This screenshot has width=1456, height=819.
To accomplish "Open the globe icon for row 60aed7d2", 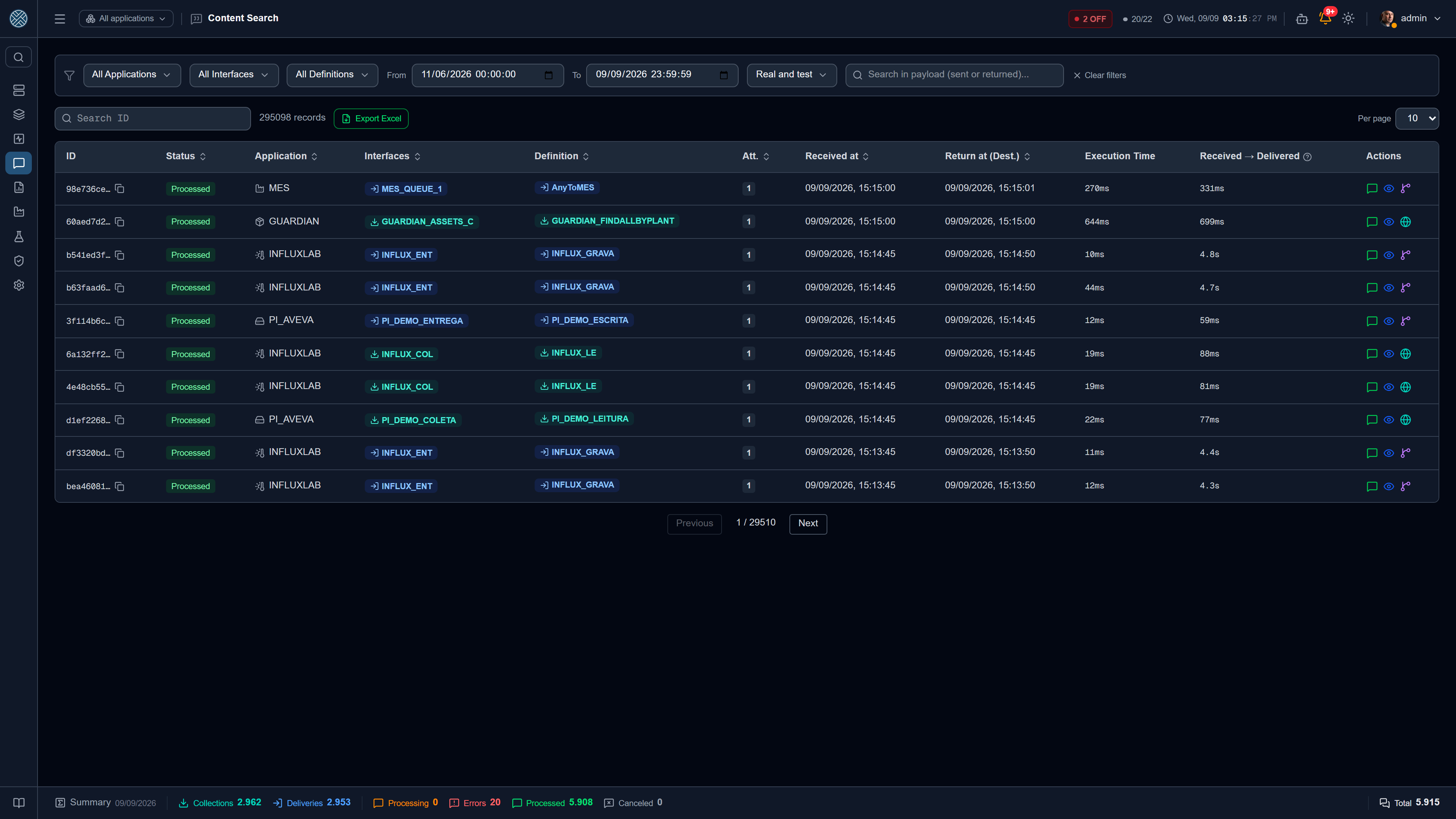I will pyautogui.click(x=1406, y=221).
